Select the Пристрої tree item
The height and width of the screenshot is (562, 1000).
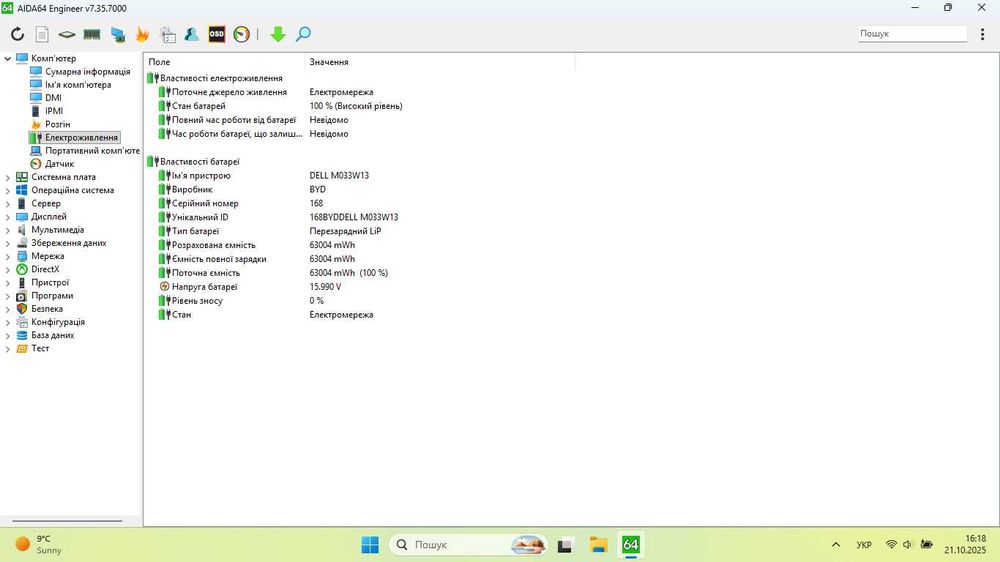point(50,283)
